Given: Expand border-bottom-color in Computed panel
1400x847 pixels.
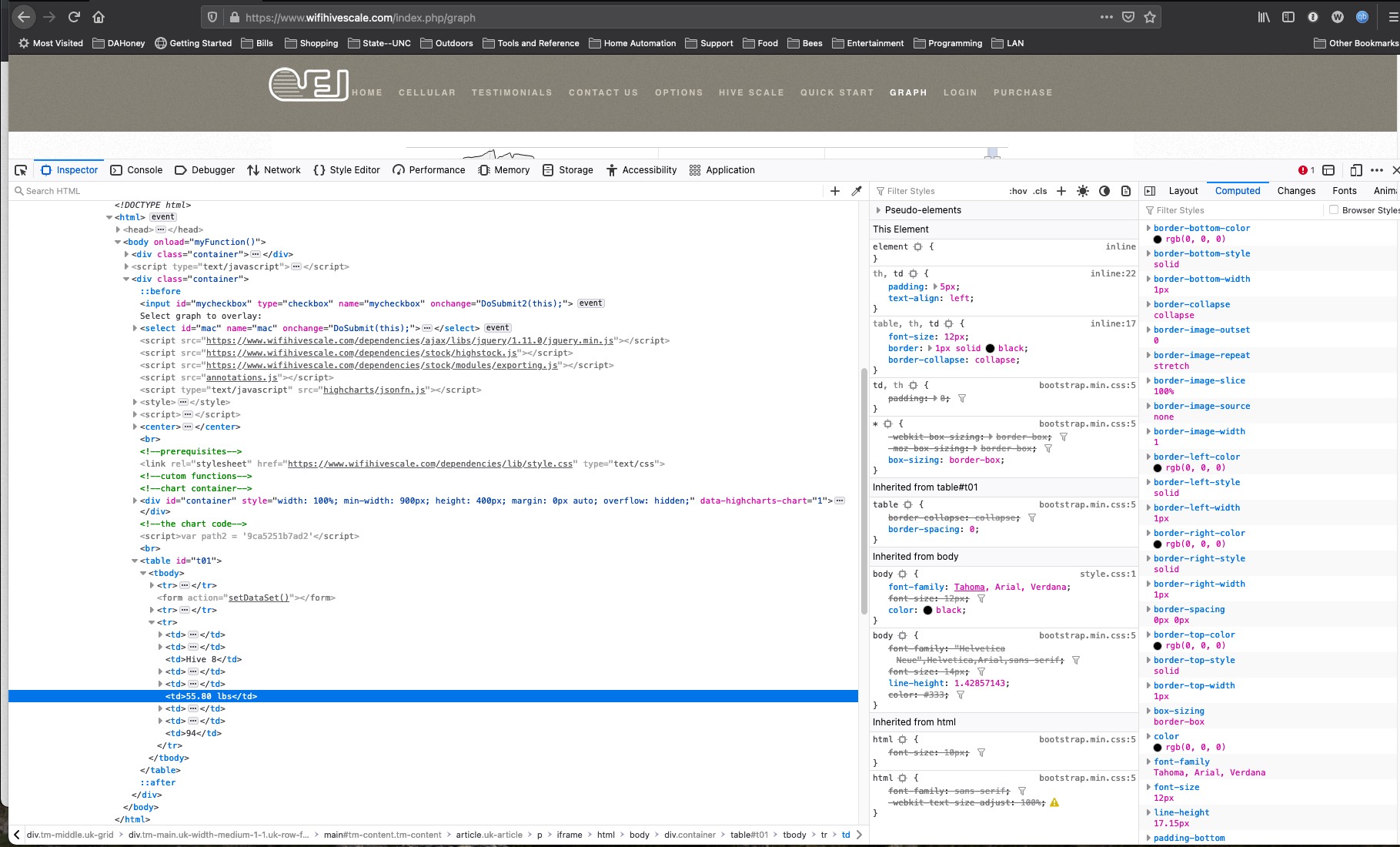Looking at the screenshot, I should (1149, 228).
